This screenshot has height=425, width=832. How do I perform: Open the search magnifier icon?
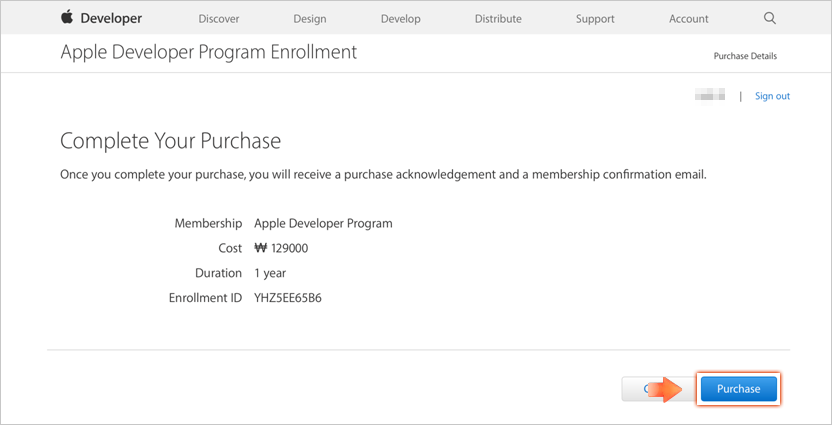770,18
